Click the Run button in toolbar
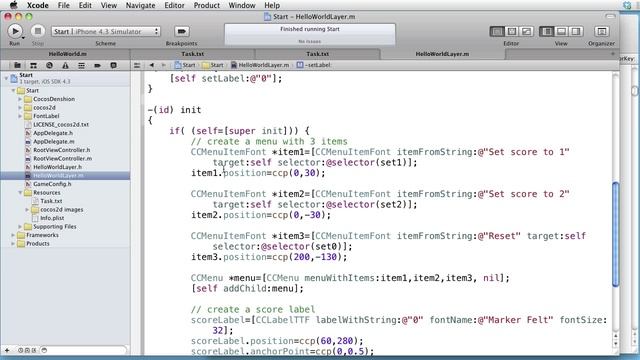This screenshot has height=360, width=640. [x=15, y=31]
